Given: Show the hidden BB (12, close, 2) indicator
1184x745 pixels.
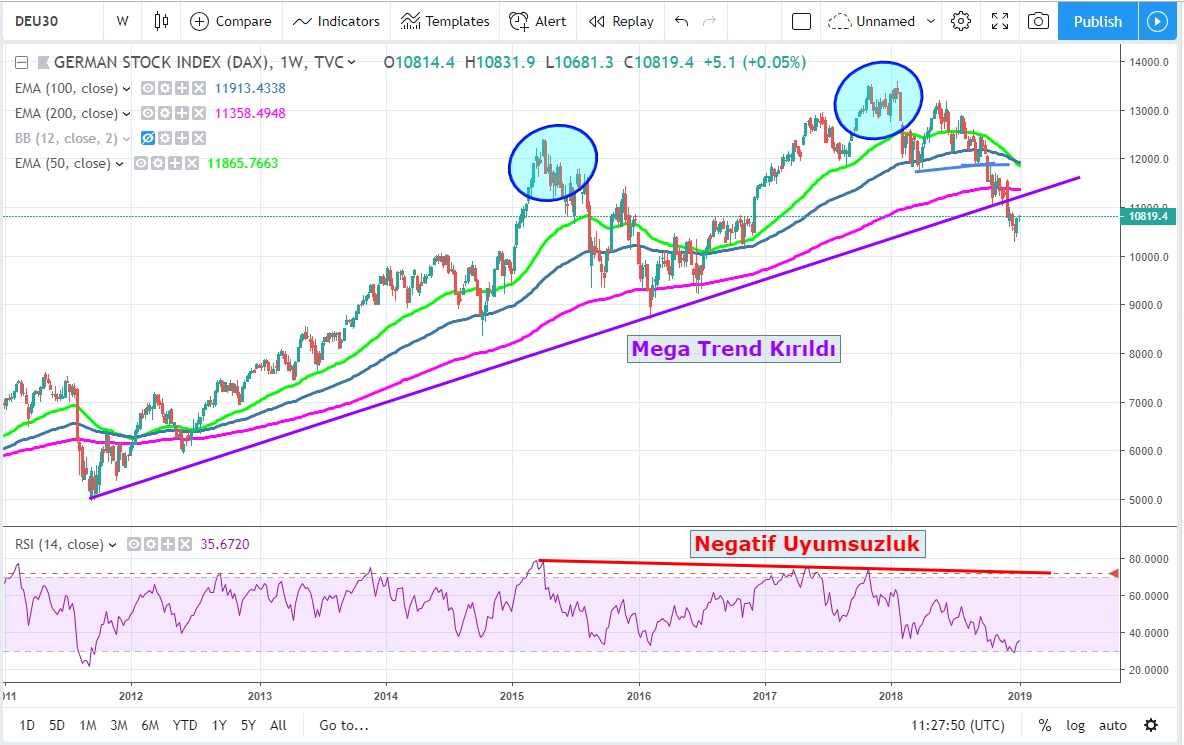Looking at the screenshot, I should [x=149, y=138].
